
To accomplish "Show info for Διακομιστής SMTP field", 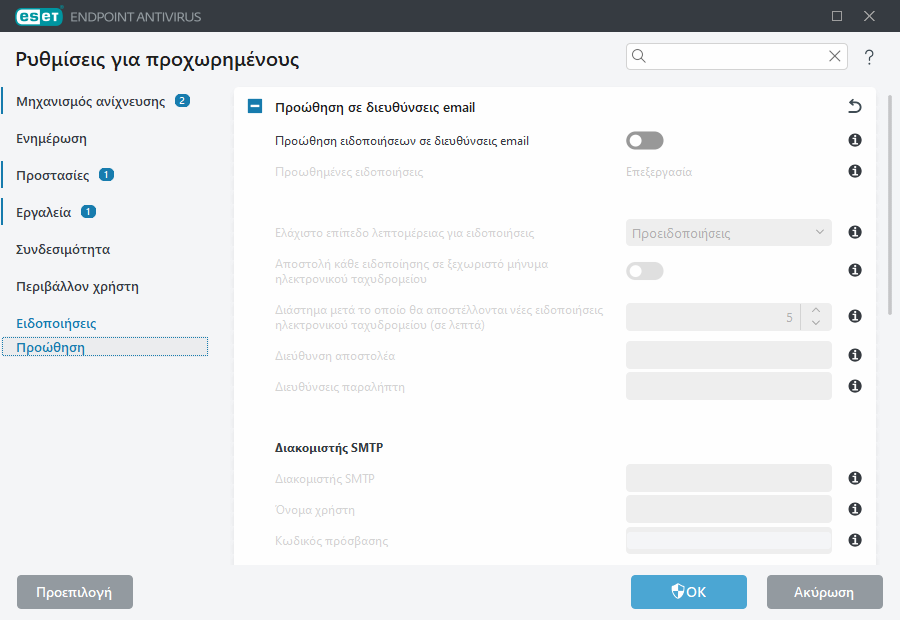I will (855, 478).
